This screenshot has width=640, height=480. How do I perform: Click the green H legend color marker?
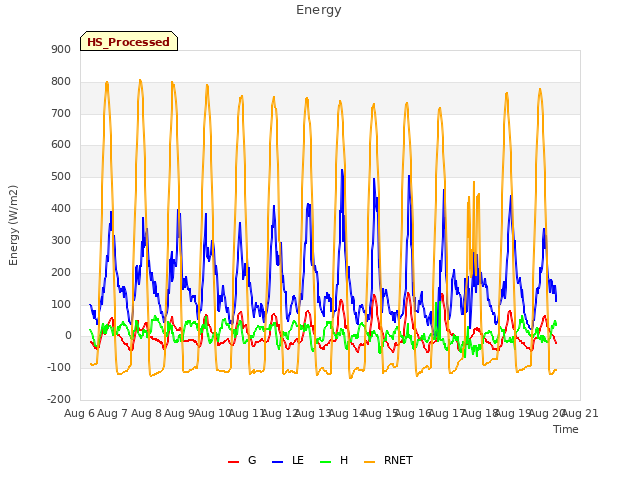tap(325, 462)
